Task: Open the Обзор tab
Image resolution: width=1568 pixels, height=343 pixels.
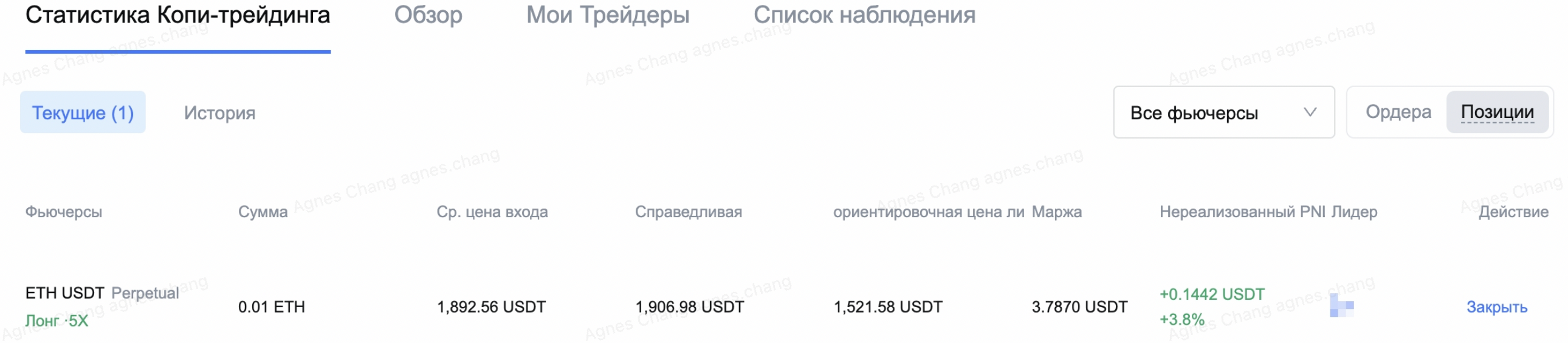Action: (428, 16)
